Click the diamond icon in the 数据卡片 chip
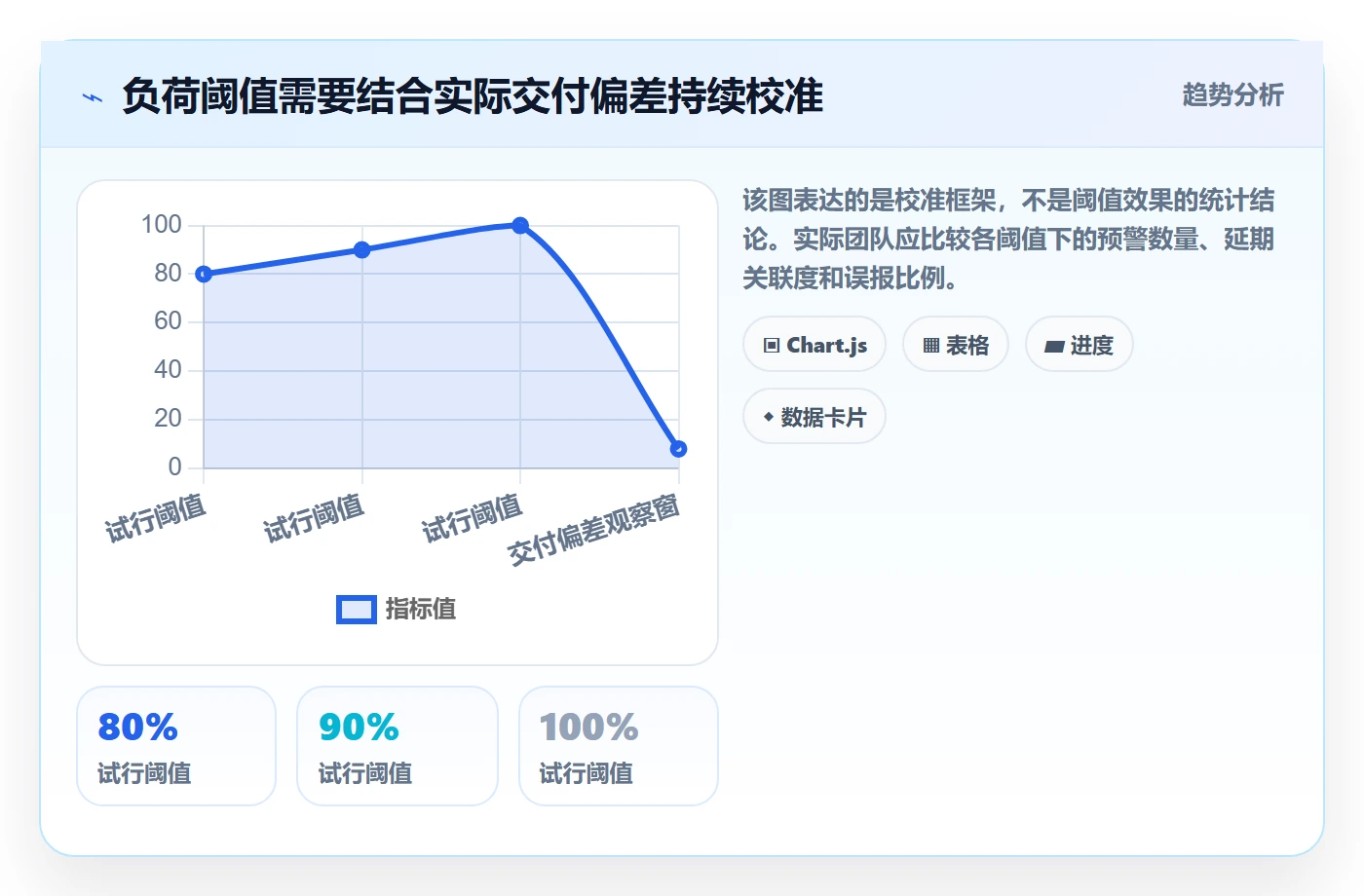The width and height of the screenshot is (1364, 896). (x=769, y=417)
